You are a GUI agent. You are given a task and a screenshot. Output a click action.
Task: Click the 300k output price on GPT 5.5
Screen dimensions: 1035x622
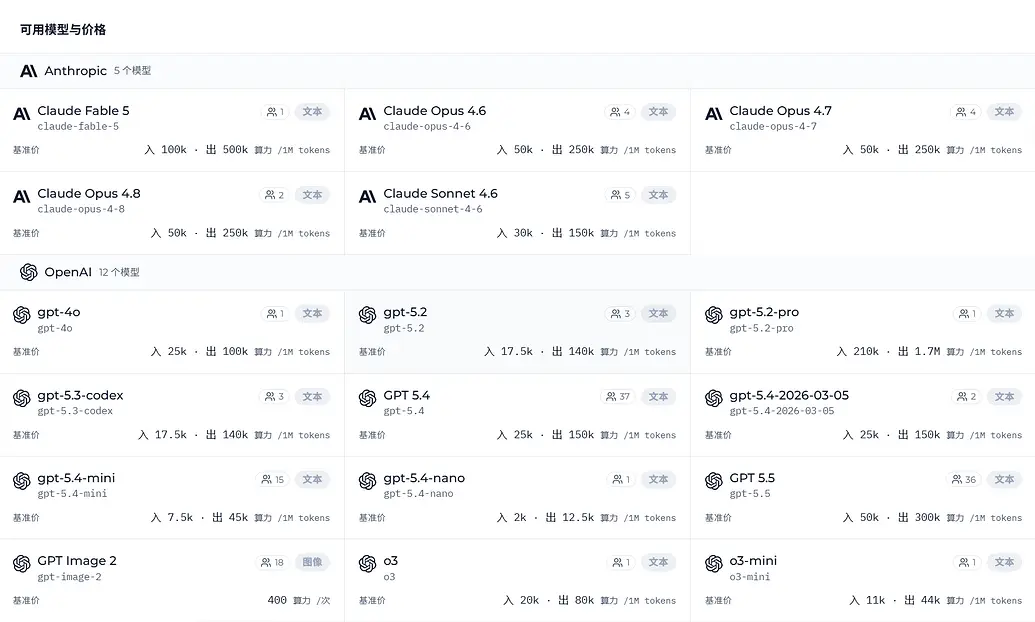pos(927,518)
